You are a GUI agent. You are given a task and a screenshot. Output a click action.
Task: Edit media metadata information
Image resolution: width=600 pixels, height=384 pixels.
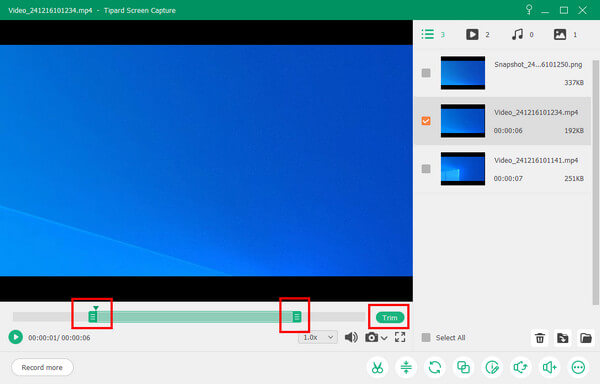click(x=492, y=368)
